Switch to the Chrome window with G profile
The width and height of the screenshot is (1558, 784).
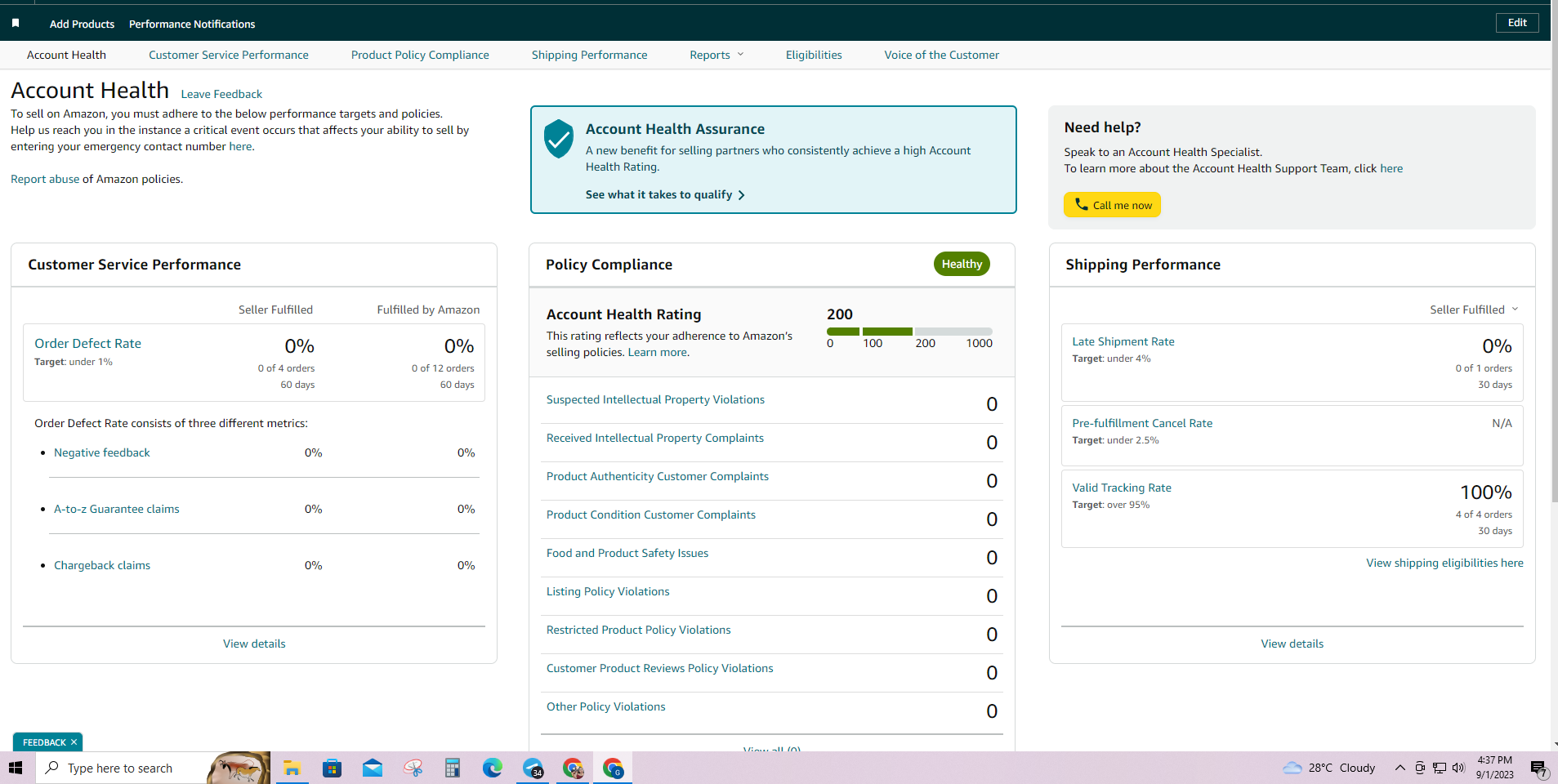tap(613, 768)
